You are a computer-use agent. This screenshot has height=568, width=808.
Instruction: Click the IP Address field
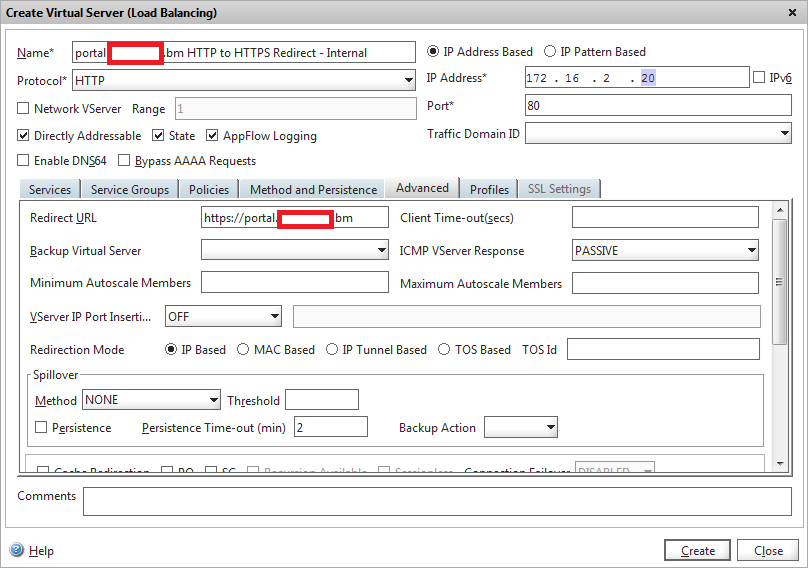(x=637, y=77)
